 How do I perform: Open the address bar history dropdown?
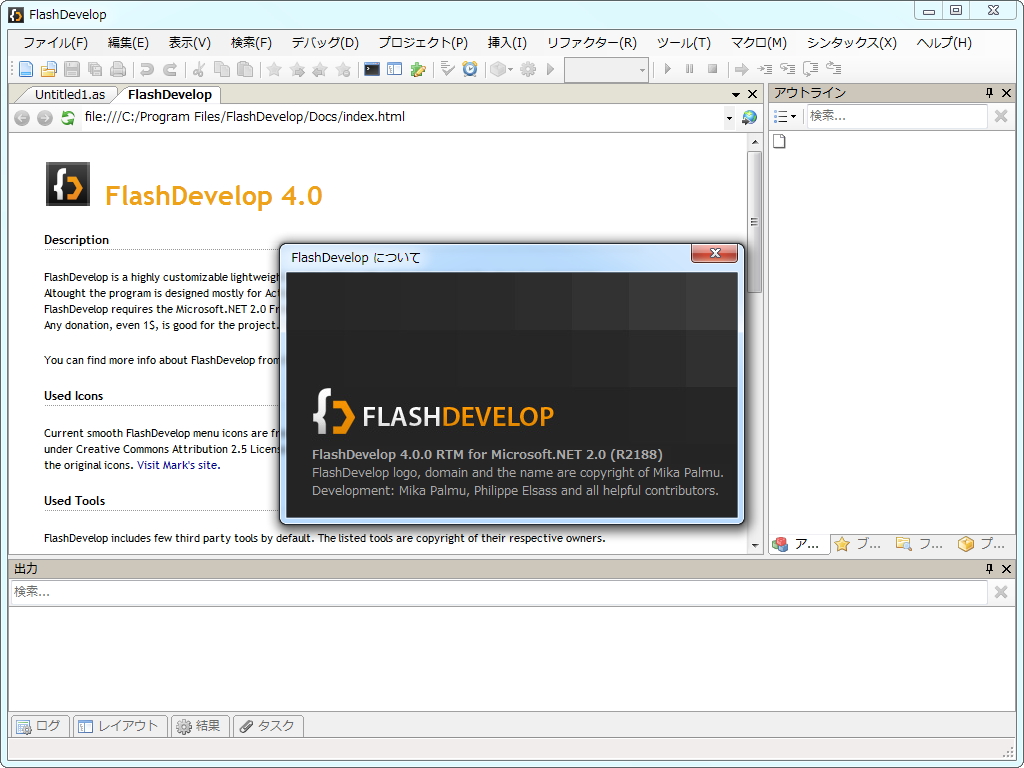729,116
